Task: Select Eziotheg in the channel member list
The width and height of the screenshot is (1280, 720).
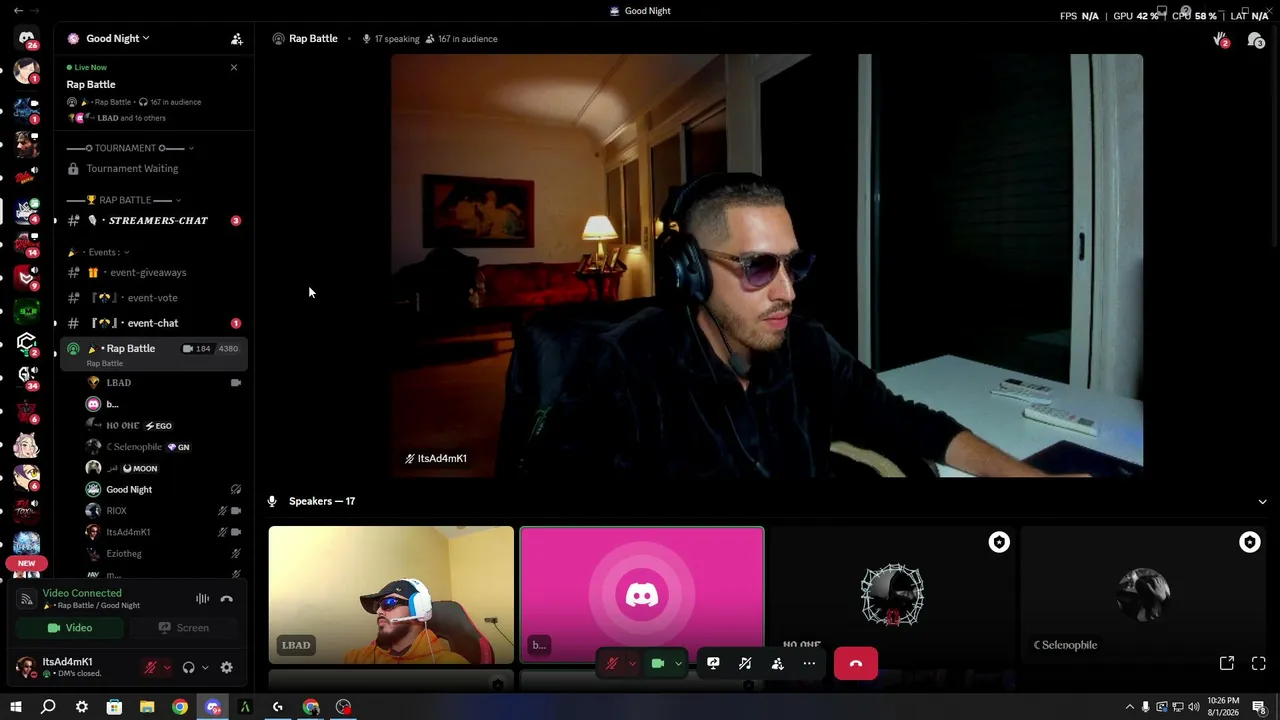Action: (165, 554)
